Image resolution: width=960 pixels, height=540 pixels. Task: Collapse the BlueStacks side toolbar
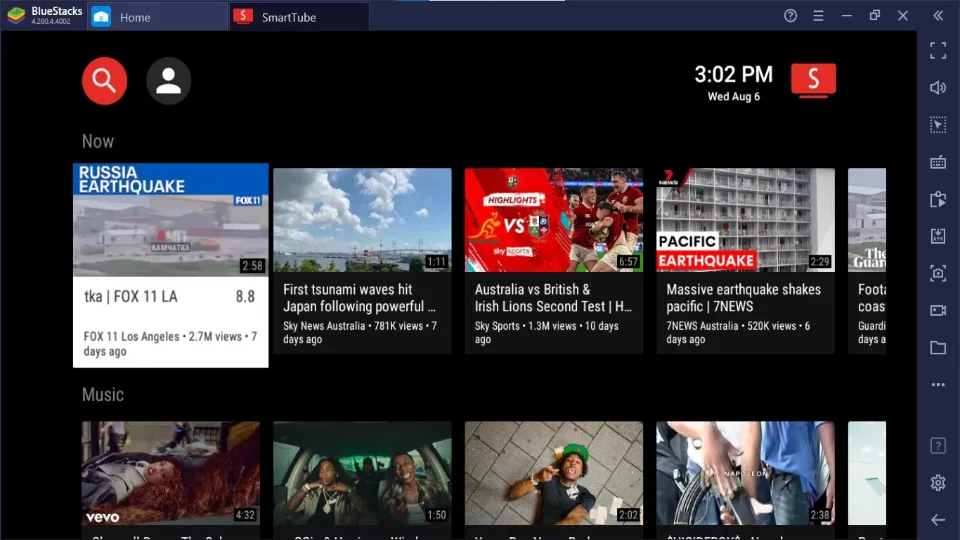coord(938,16)
